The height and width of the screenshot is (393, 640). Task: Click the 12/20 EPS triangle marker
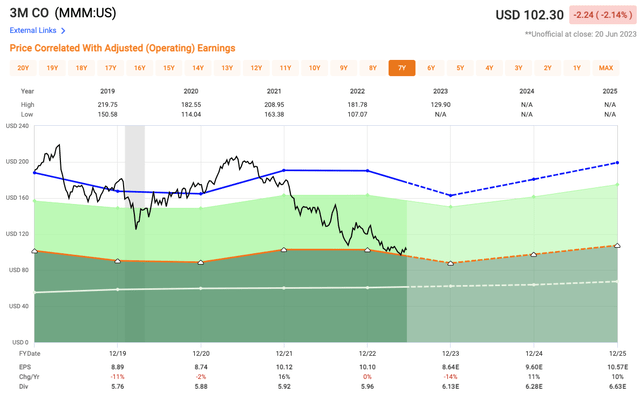[200, 262]
